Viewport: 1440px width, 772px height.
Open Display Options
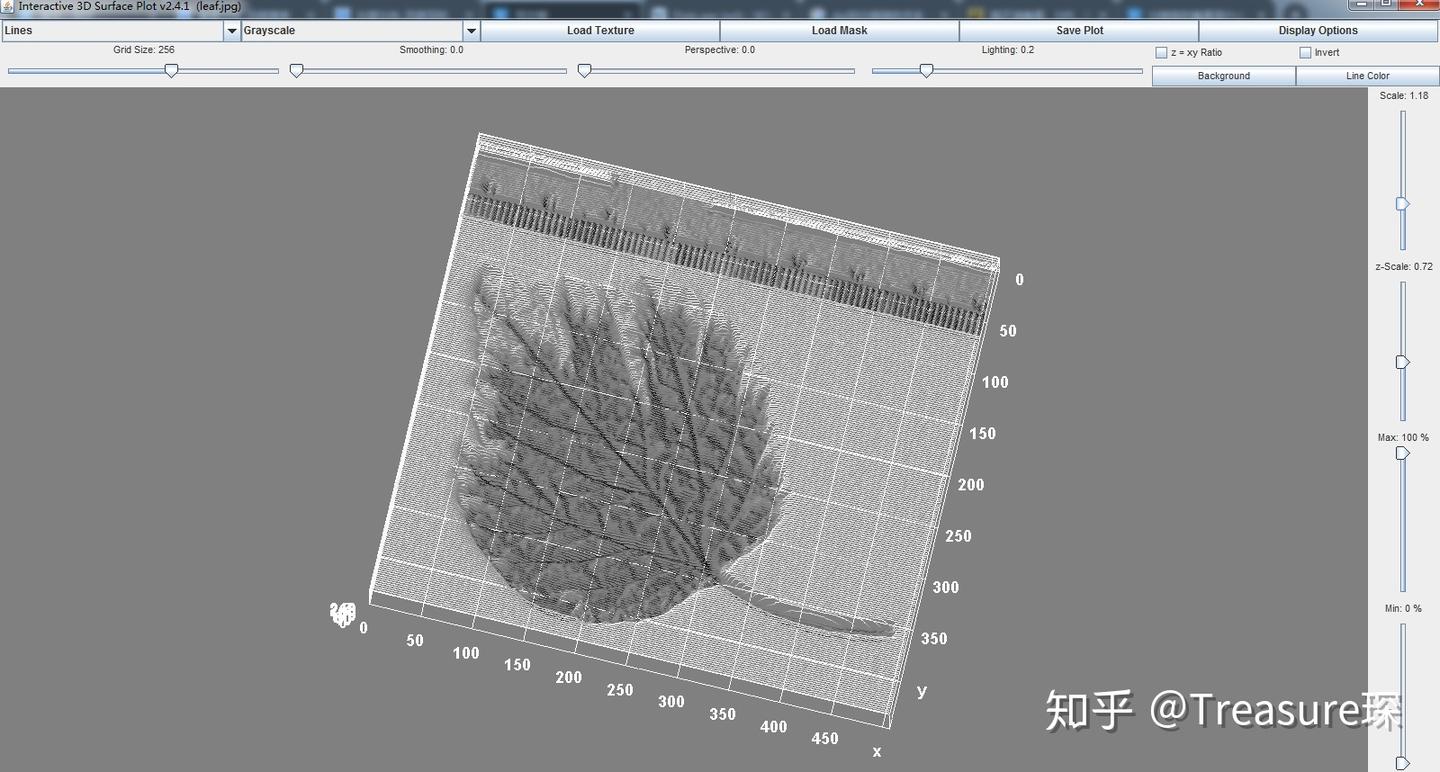tap(1317, 30)
